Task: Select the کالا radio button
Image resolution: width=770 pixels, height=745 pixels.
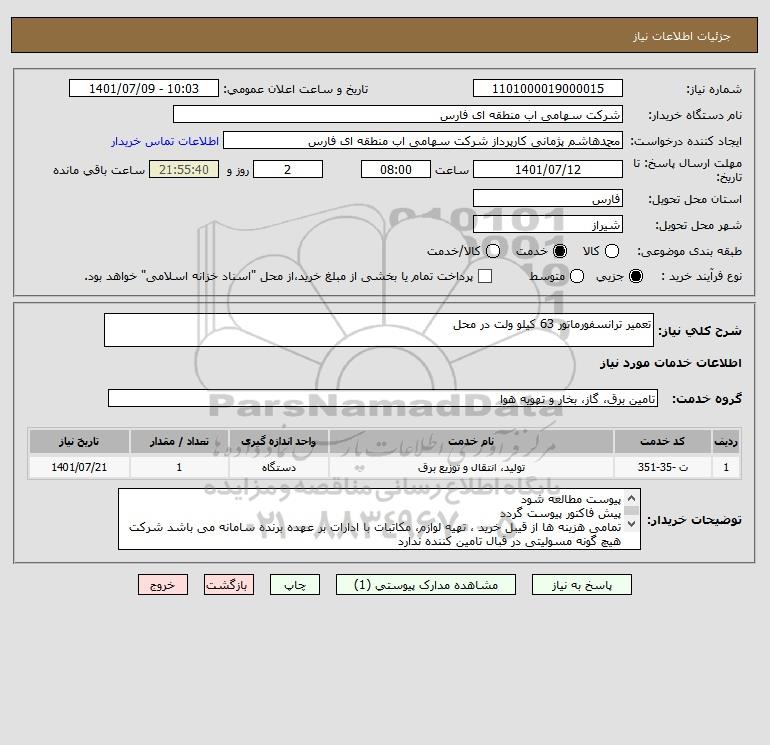Action: (x=611, y=251)
